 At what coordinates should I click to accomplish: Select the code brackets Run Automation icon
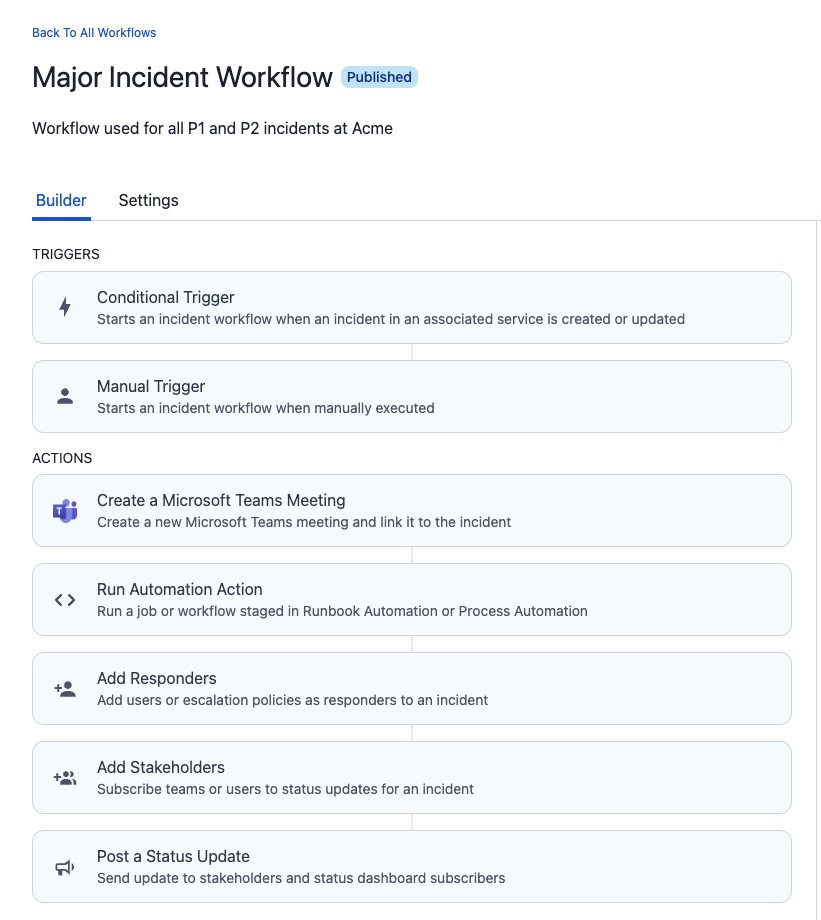pyautogui.click(x=64, y=599)
